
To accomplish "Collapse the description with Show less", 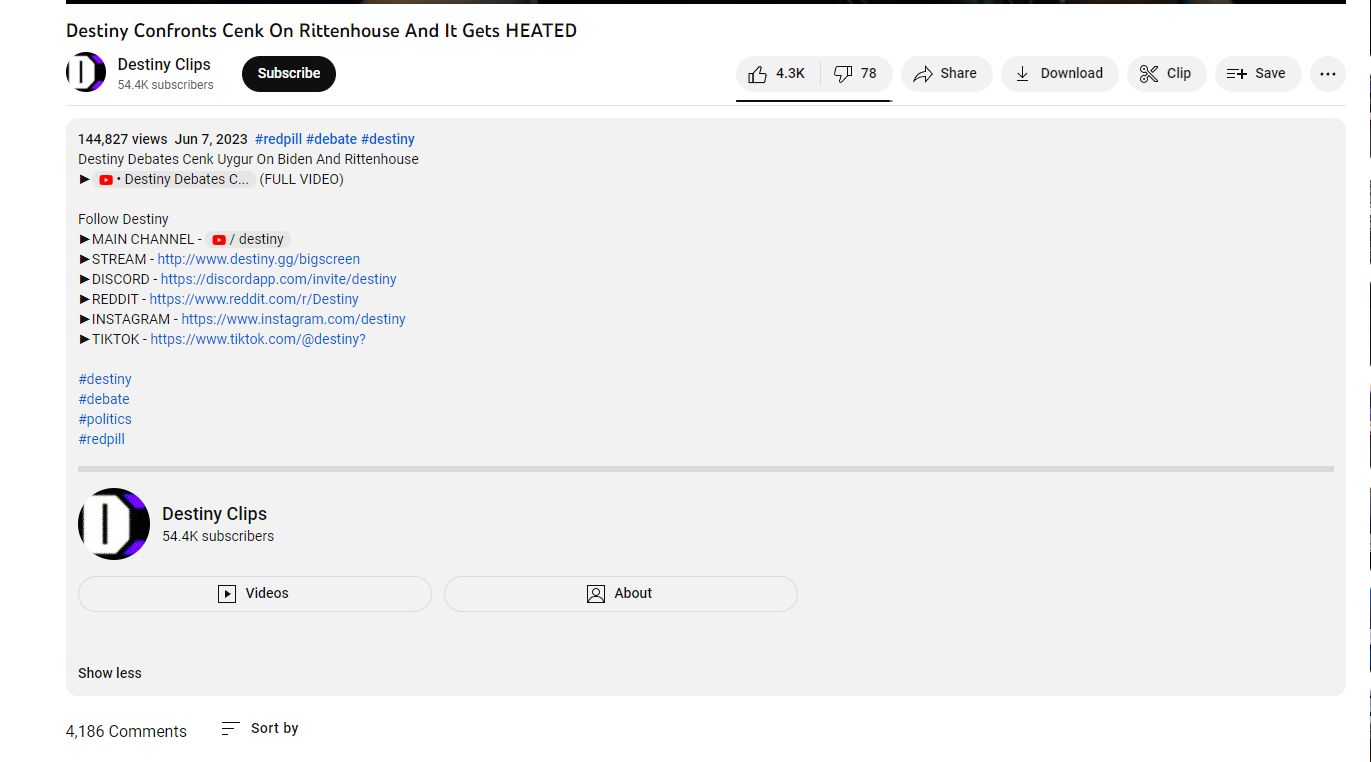I will [x=110, y=673].
